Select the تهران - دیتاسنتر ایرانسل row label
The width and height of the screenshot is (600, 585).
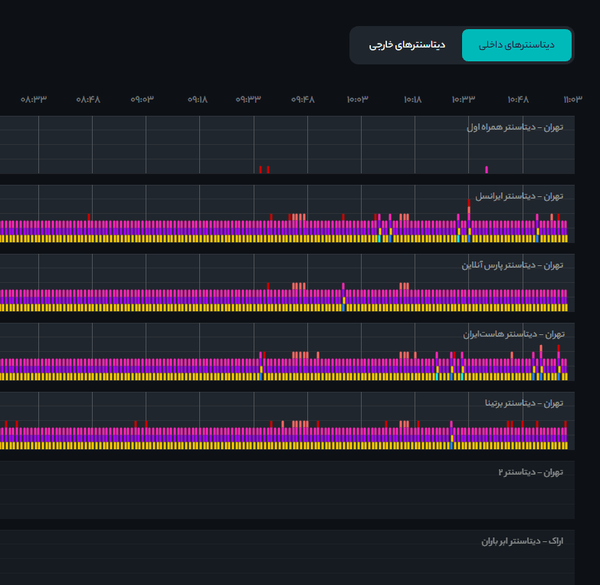pyautogui.click(x=519, y=196)
